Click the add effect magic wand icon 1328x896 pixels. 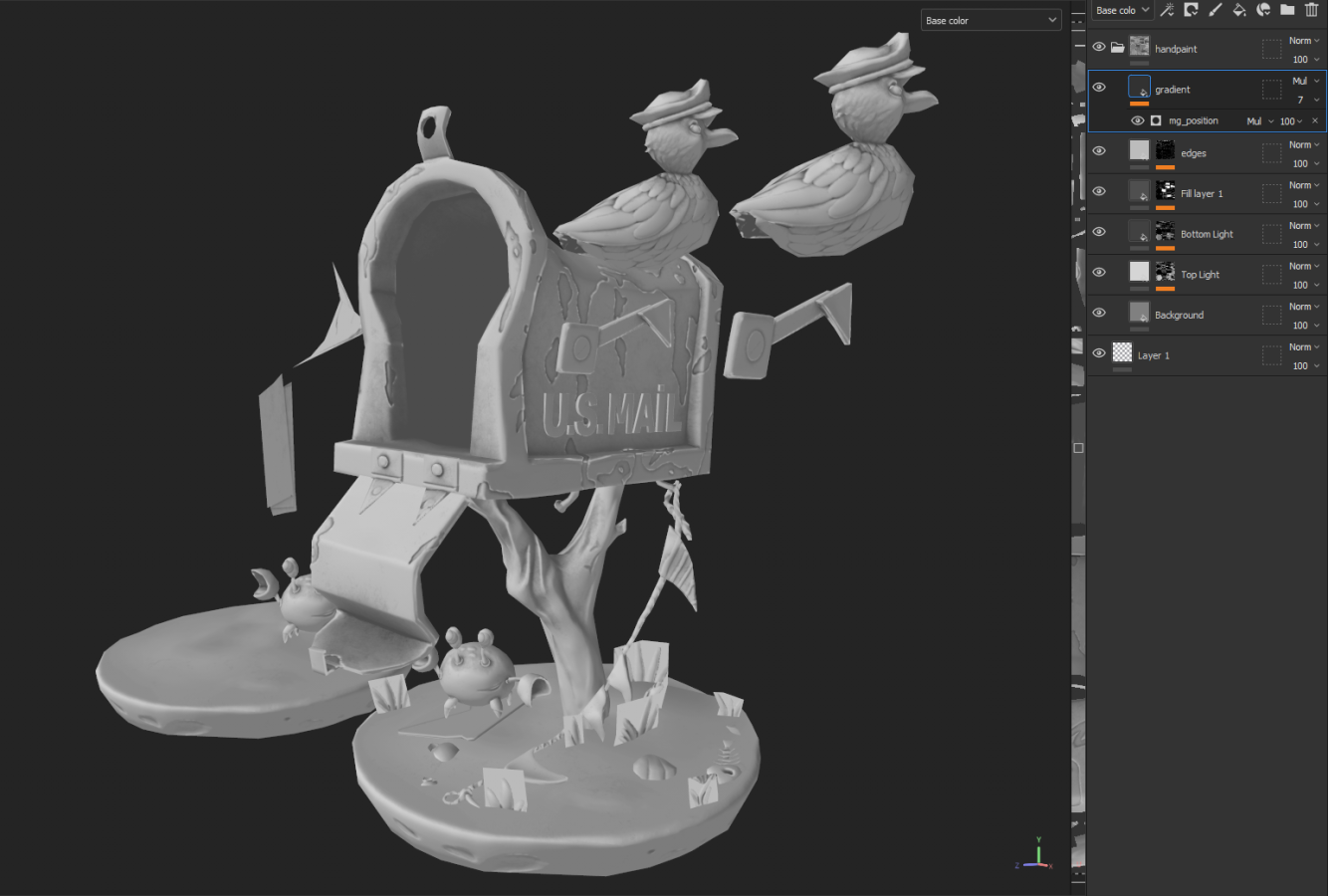(x=1167, y=10)
